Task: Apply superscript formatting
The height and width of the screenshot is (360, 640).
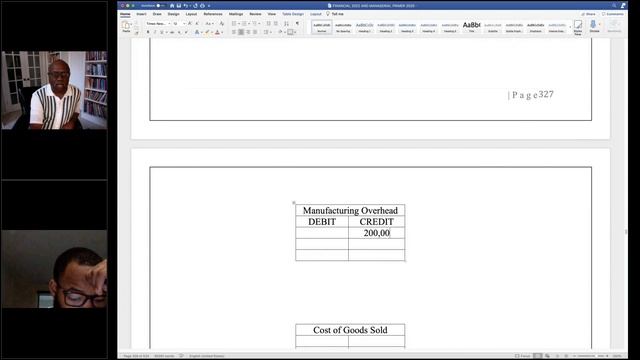Action: click(x=186, y=32)
